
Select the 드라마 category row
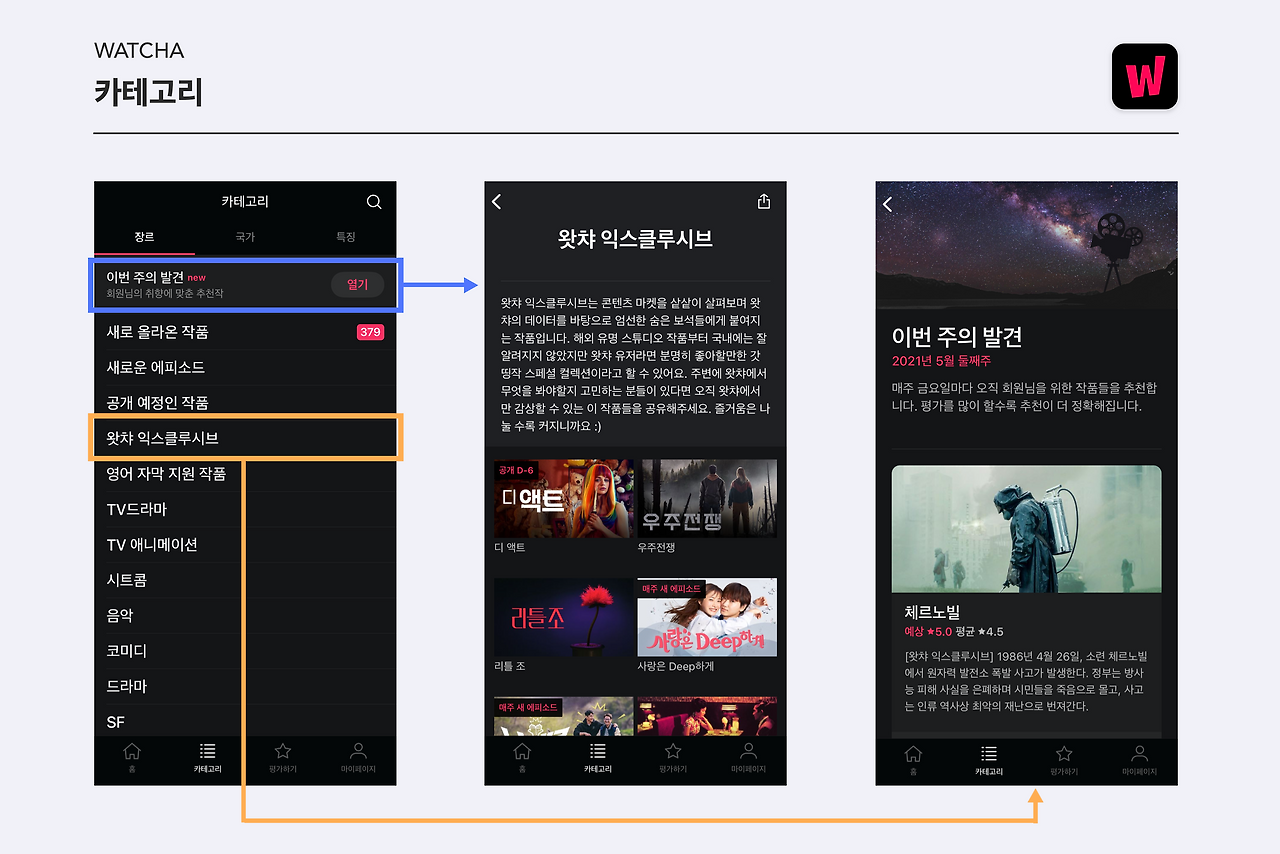245,687
